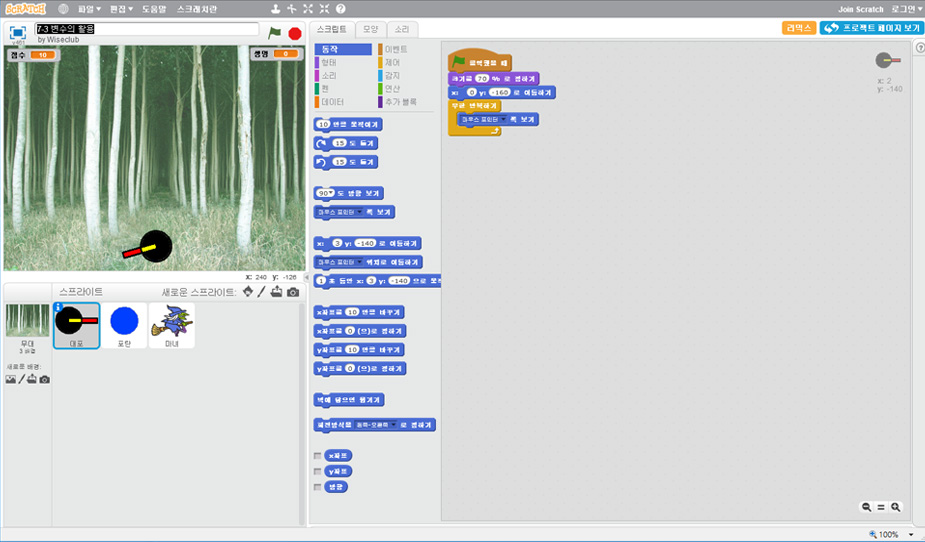Add new sprite from camera icon
925x542 pixels.
coord(293,292)
